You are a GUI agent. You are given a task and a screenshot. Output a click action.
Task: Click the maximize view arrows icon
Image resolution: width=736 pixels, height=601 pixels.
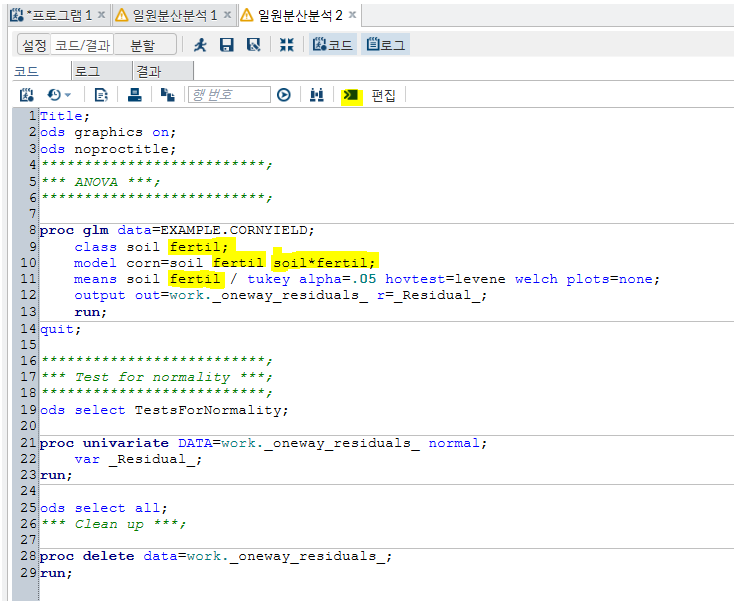287,45
